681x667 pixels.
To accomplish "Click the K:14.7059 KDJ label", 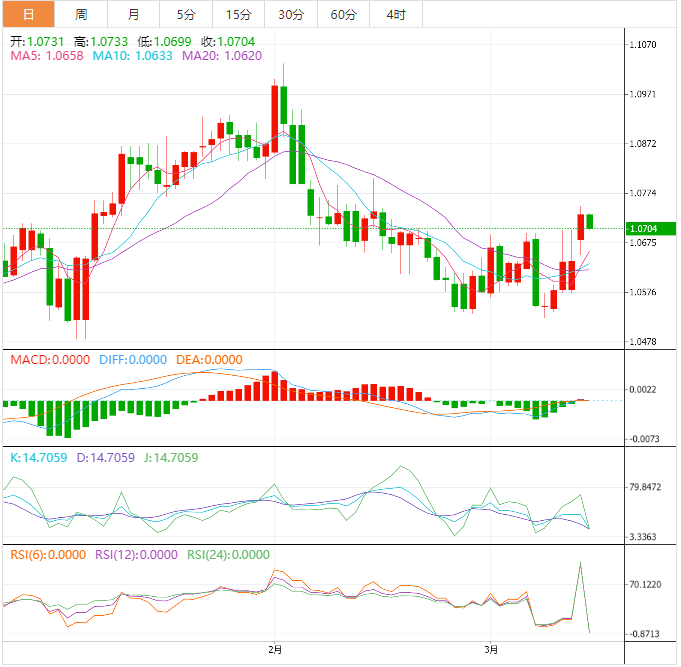I will (x=38, y=458).
